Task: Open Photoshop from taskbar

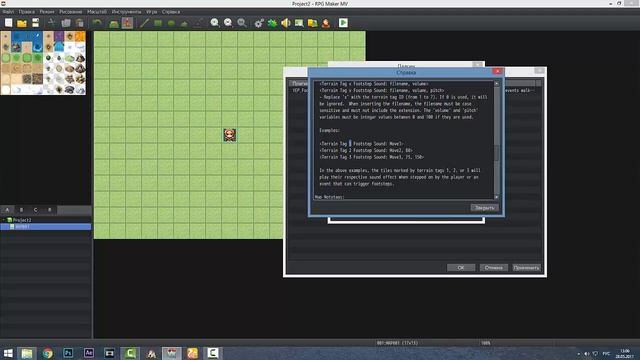Action: (x=68, y=353)
